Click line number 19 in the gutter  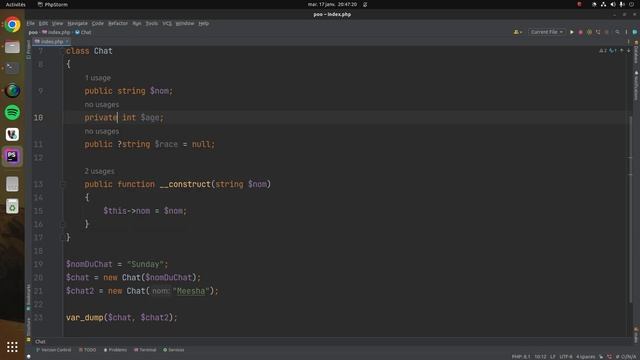(38, 264)
